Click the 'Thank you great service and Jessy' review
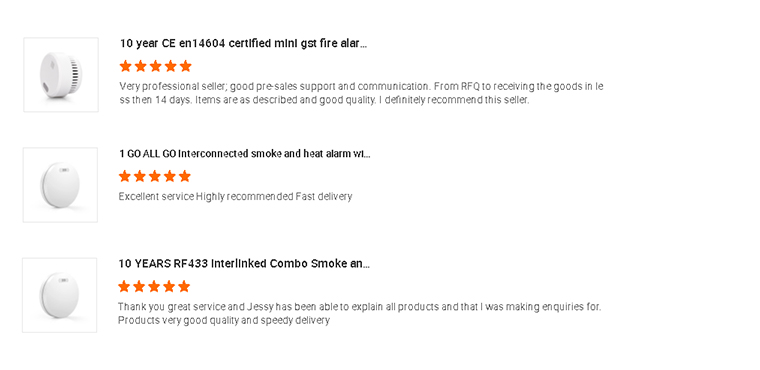Viewport: 760px width, 370px height. tap(360, 313)
